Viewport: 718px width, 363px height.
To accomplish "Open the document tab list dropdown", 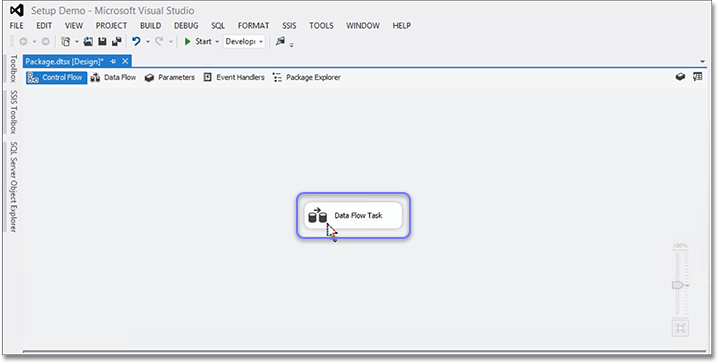I will tap(702, 61).
